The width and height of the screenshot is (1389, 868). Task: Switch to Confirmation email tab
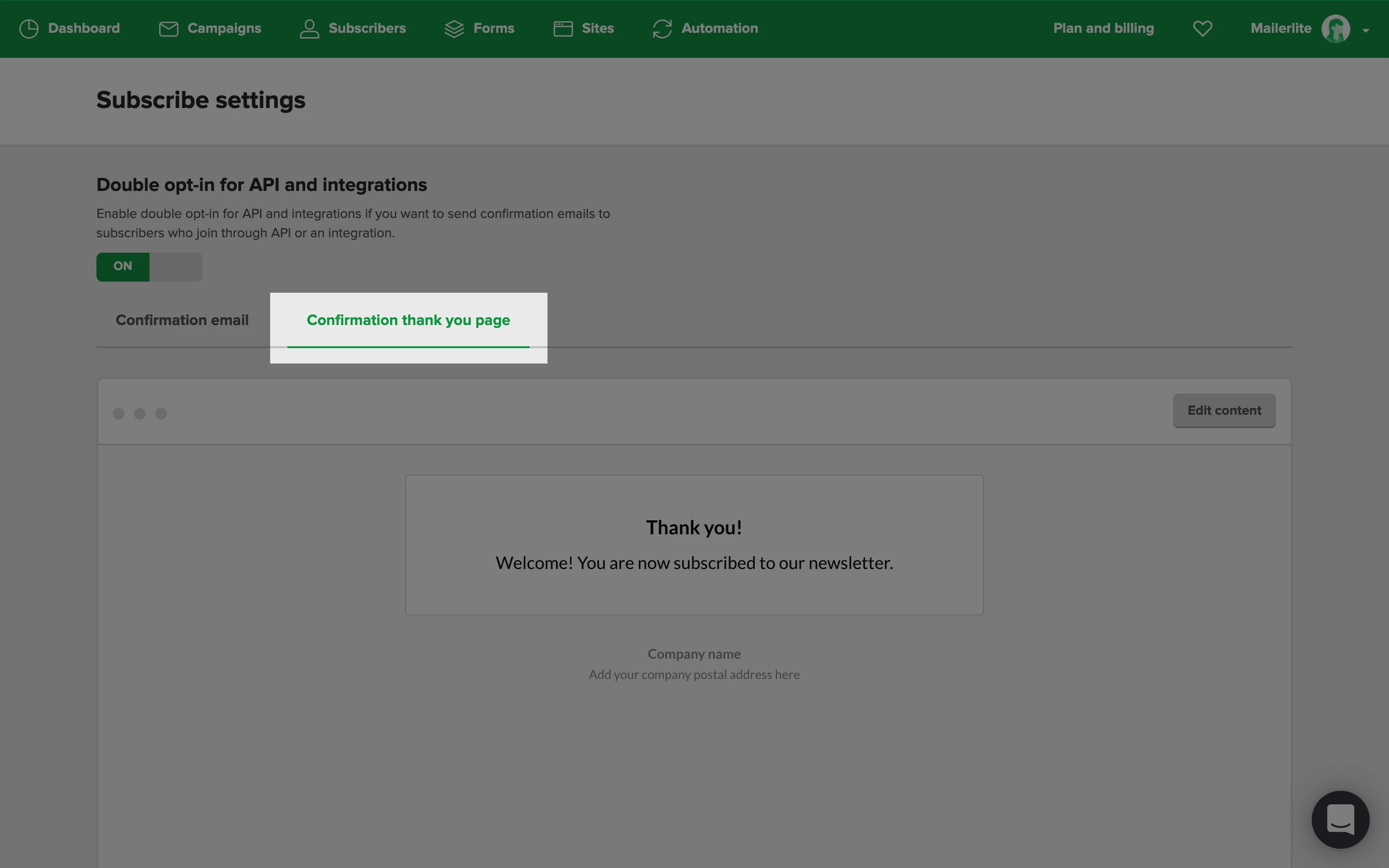click(182, 320)
